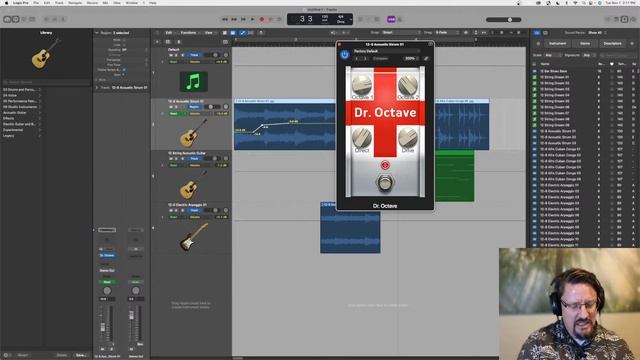640x360 pixels.
Task: Click the Save button at Library bottom
Action: 80,355
